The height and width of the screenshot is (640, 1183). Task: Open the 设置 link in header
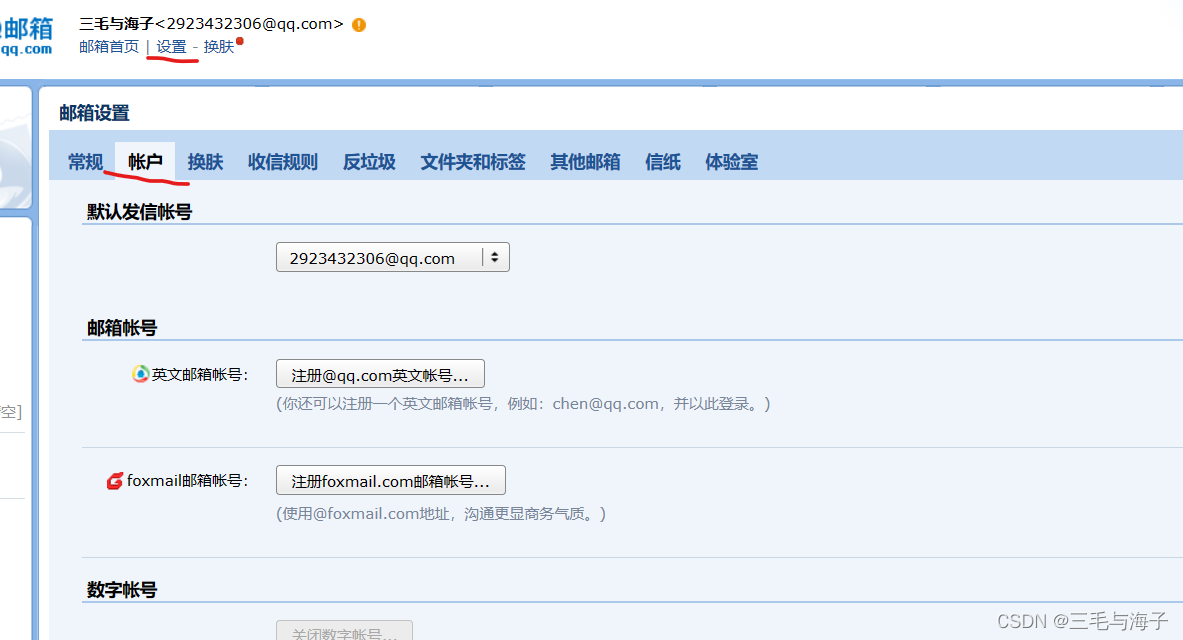[x=171, y=47]
